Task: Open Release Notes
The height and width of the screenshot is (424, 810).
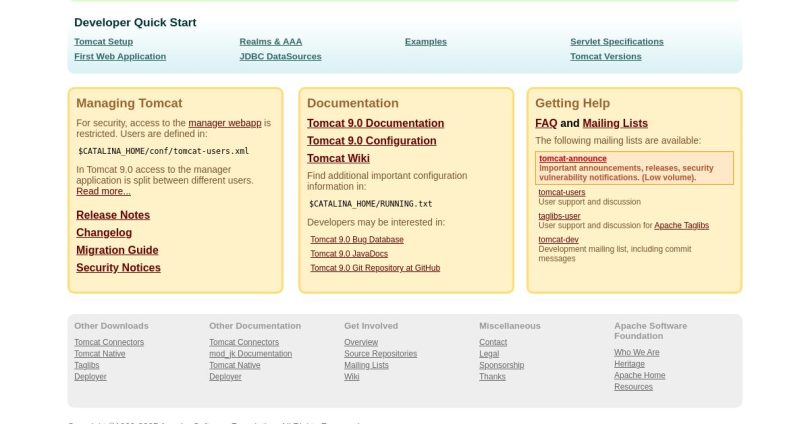Action: [113, 215]
